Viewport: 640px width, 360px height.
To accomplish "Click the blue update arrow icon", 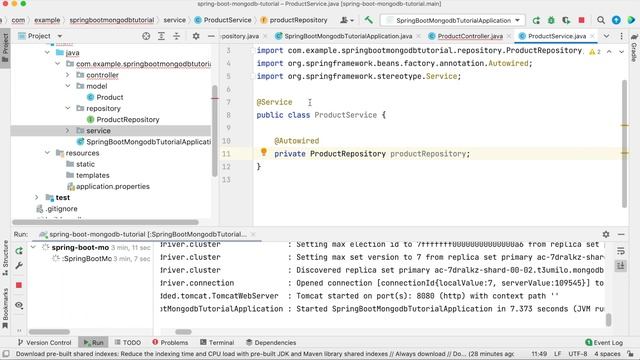I will click(x=616, y=20).
